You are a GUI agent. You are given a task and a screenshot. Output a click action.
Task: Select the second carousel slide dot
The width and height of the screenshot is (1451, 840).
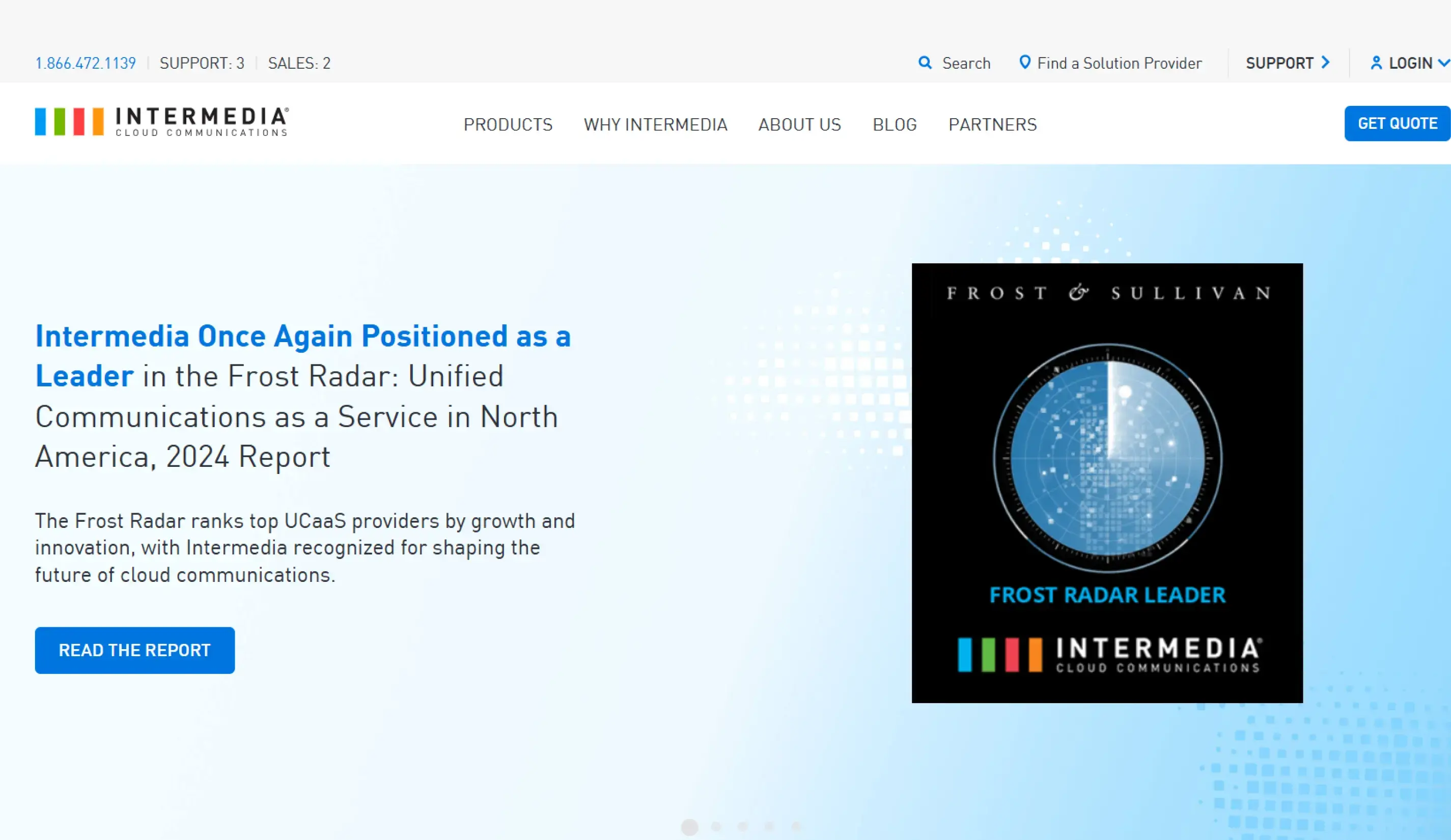pyautogui.click(x=716, y=826)
